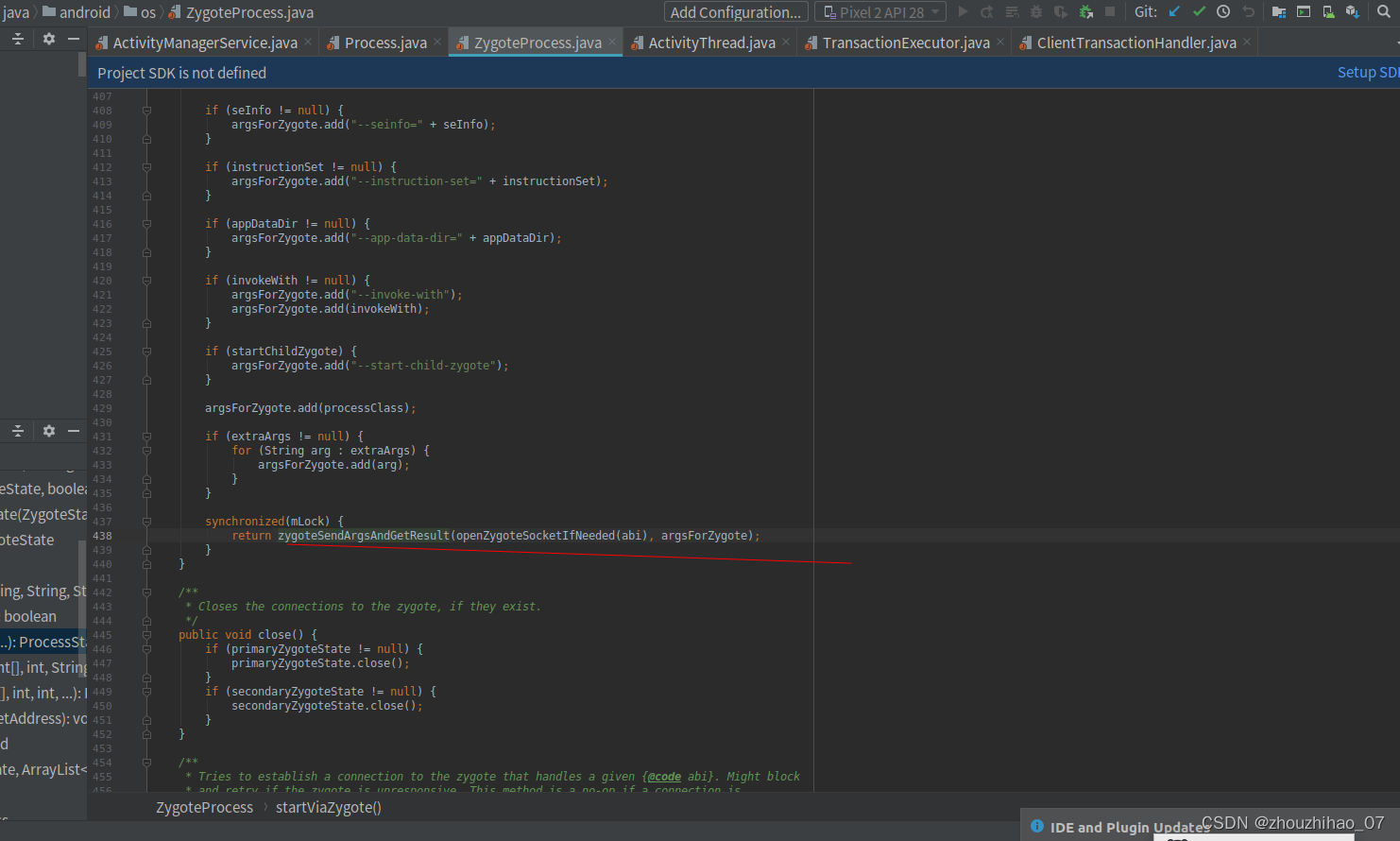Collapse the seInfo if-block fold marker
The width and height of the screenshot is (1400, 841).
pyautogui.click(x=146, y=111)
